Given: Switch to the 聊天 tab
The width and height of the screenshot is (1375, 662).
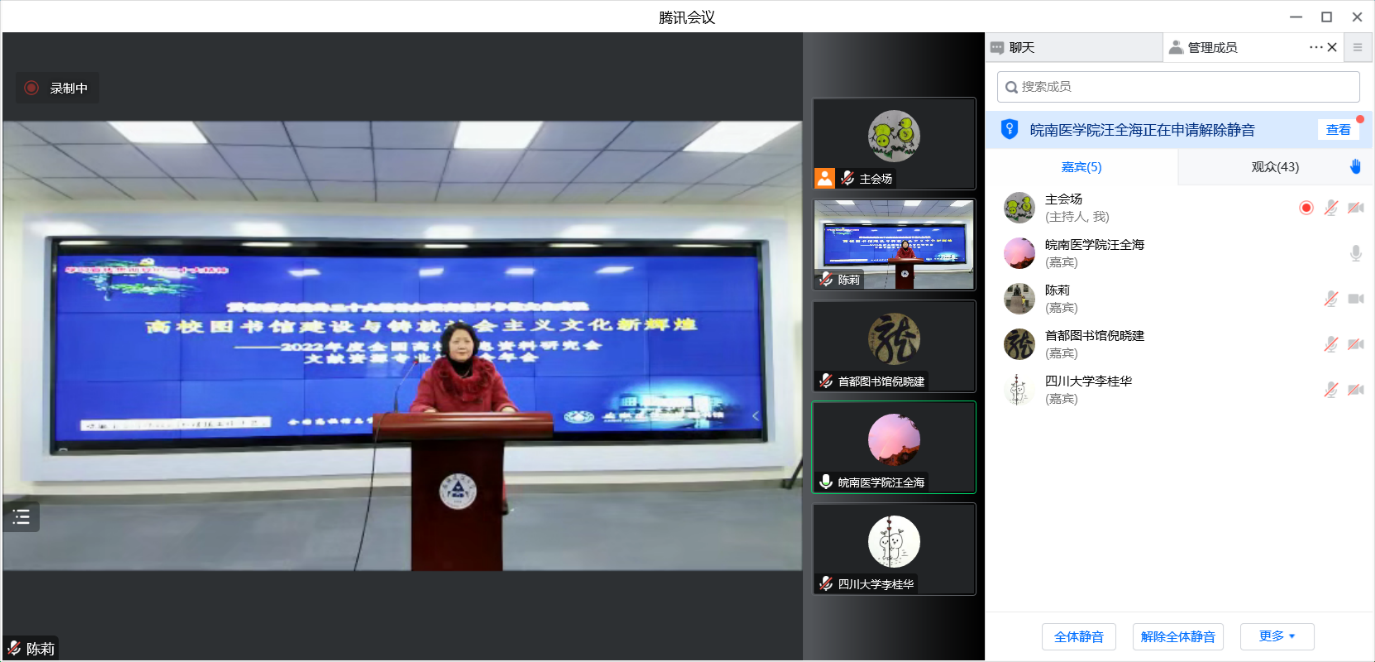Looking at the screenshot, I should (x=1074, y=47).
